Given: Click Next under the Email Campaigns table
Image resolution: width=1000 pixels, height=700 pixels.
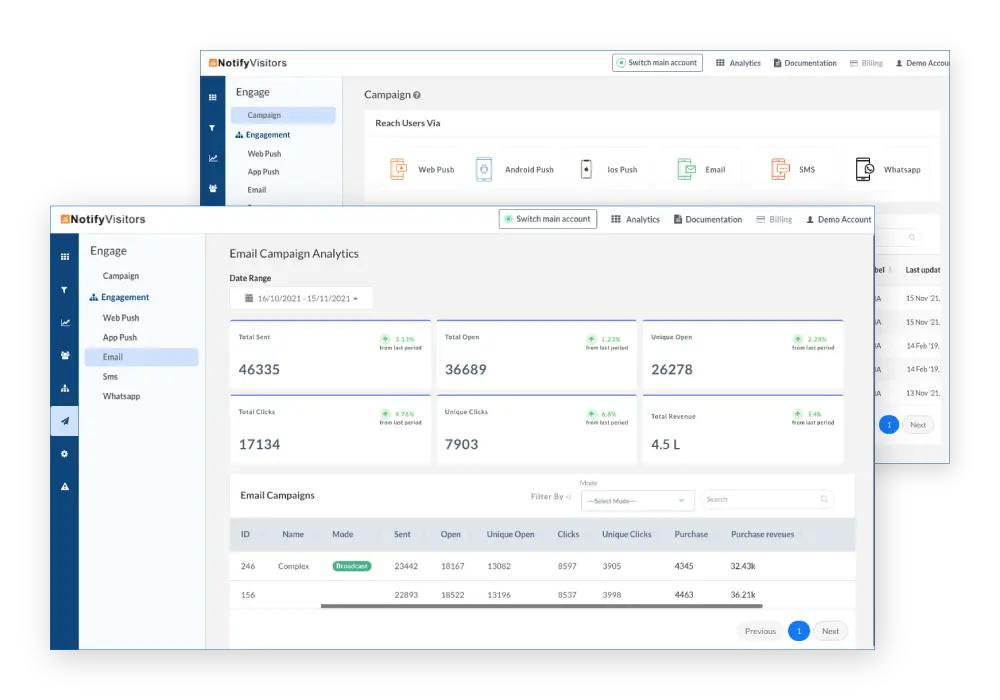Looking at the screenshot, I should 830,631.
